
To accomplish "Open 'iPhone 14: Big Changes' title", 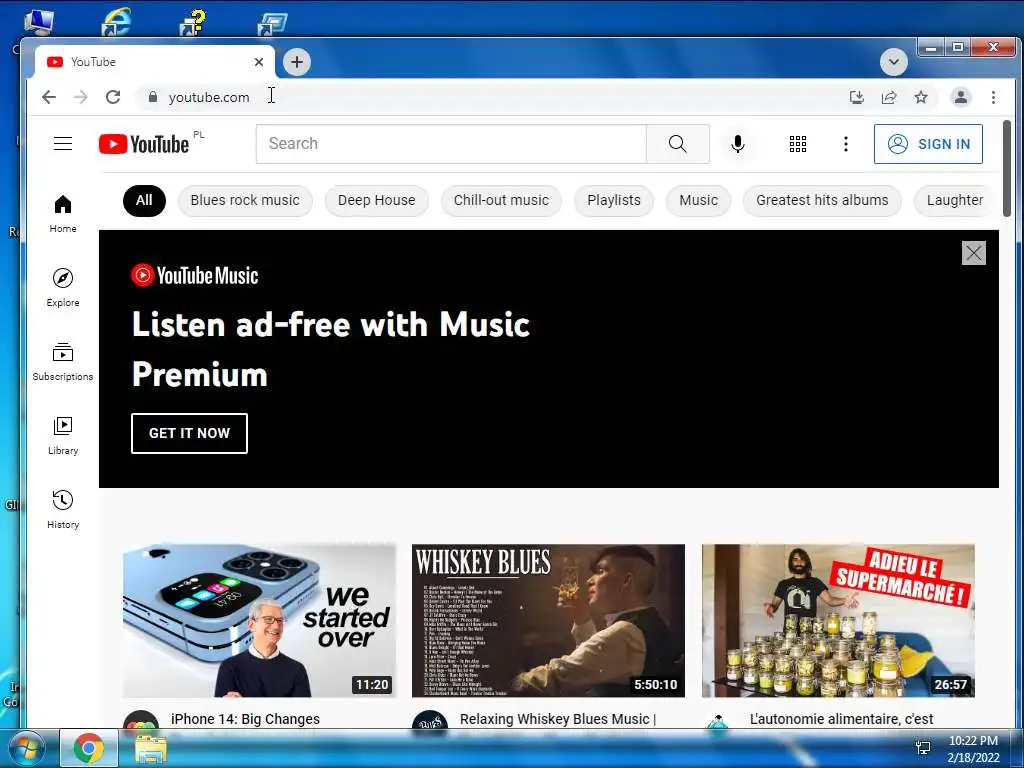I will (245, 719).
